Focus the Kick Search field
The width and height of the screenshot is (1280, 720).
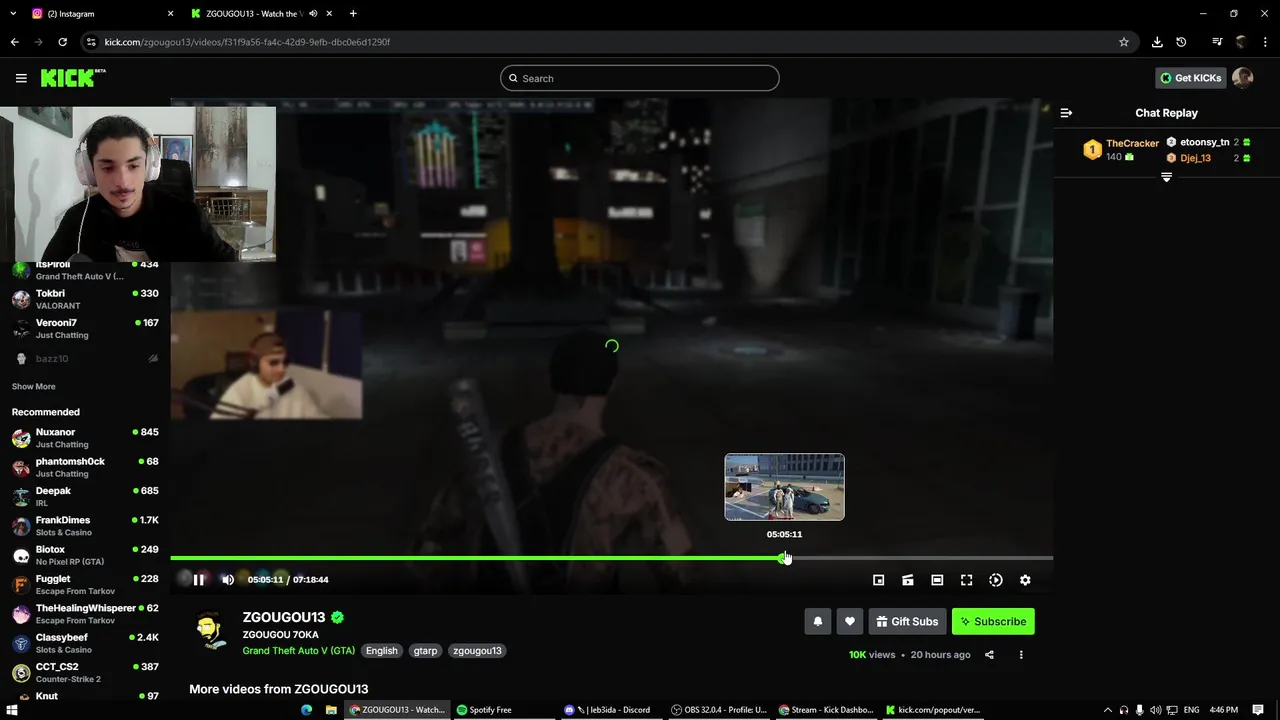640,78
